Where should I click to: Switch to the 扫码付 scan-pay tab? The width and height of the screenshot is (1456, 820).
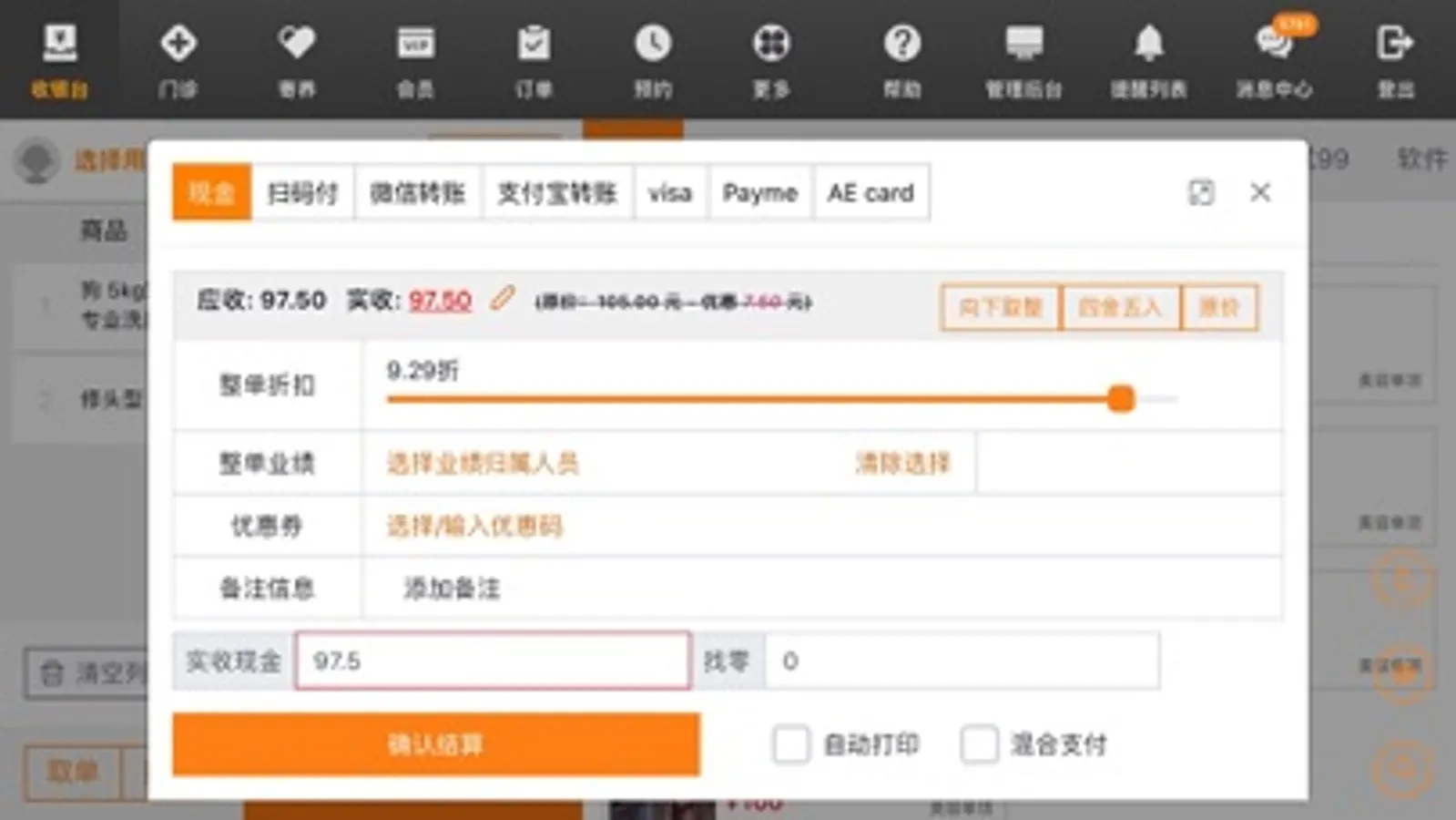302,192
